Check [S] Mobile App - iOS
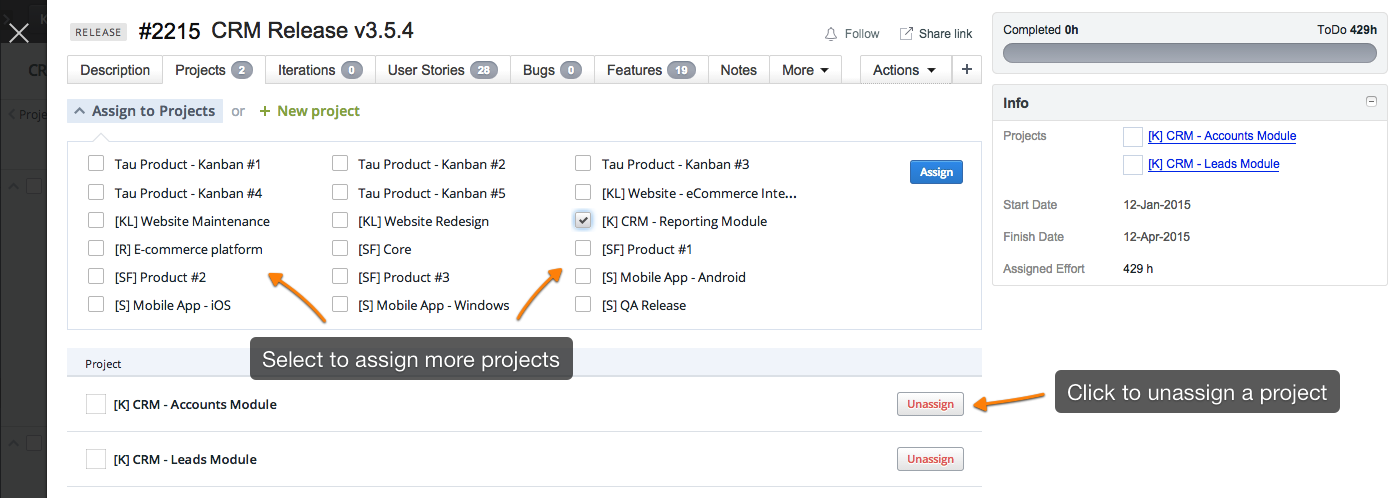This screenshot has width=1395, height=498. click(x=96, y=304)
